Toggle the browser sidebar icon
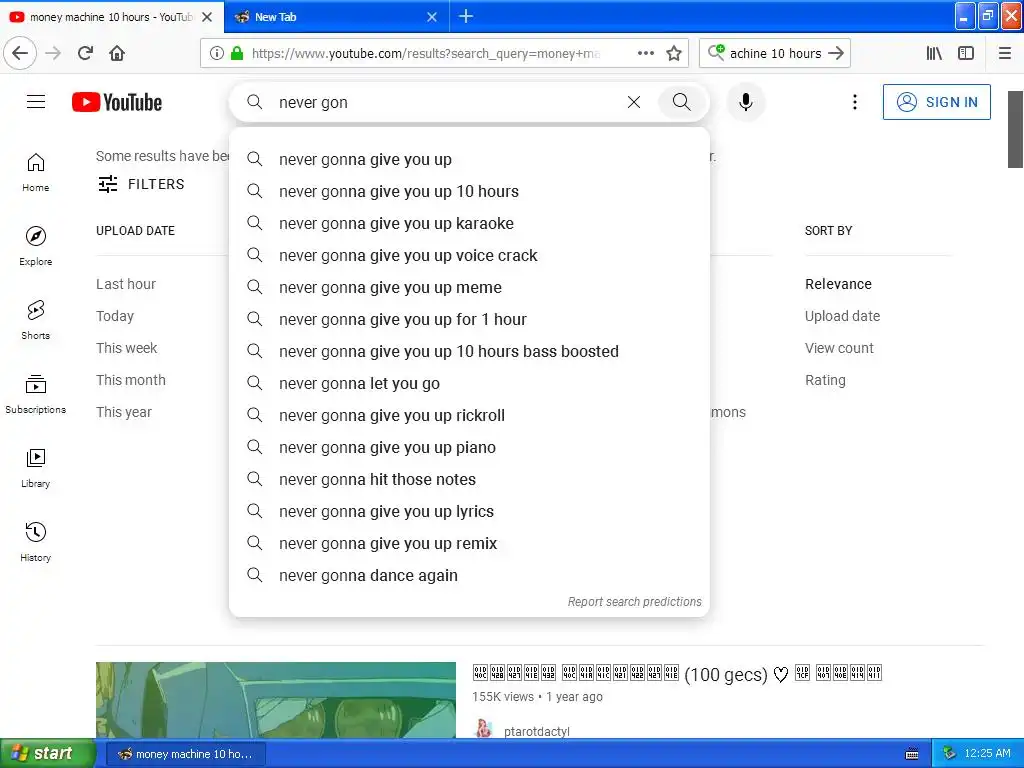This screenshot has width=1024, height=768. (x=966, y=53)
